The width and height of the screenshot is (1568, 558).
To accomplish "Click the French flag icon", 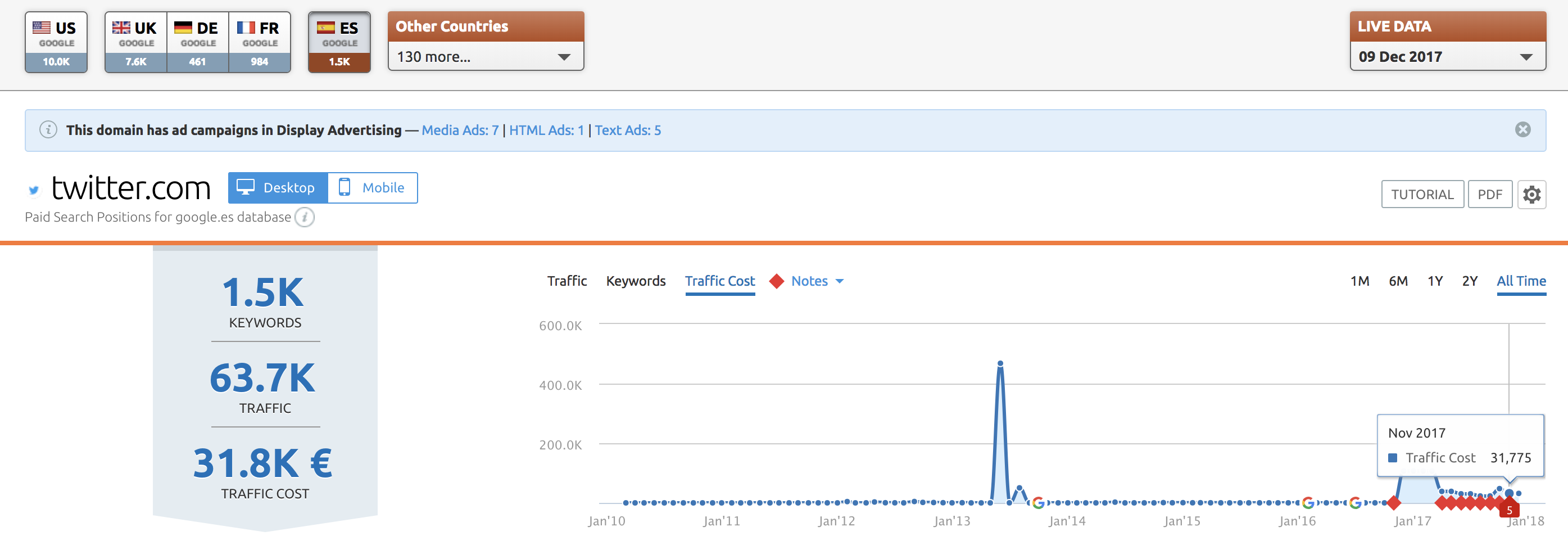I will 246,28.
